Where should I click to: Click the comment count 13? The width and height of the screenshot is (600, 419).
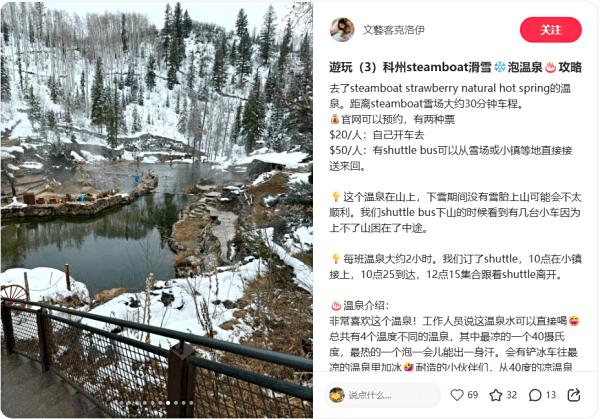(x=551, y=395)
